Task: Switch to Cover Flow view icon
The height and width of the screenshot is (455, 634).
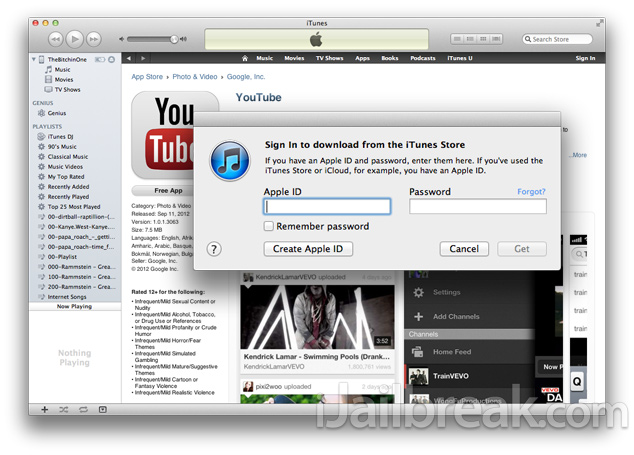Action: 497,39
